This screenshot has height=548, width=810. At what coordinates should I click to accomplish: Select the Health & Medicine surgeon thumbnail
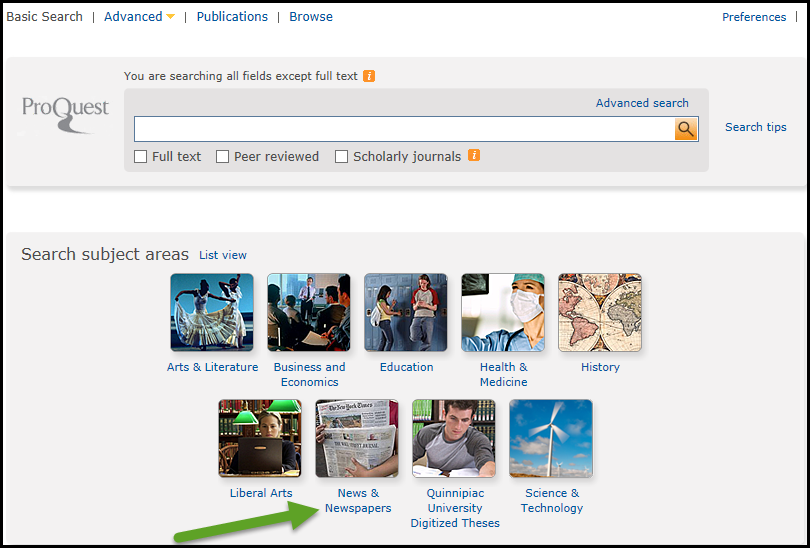503,312
